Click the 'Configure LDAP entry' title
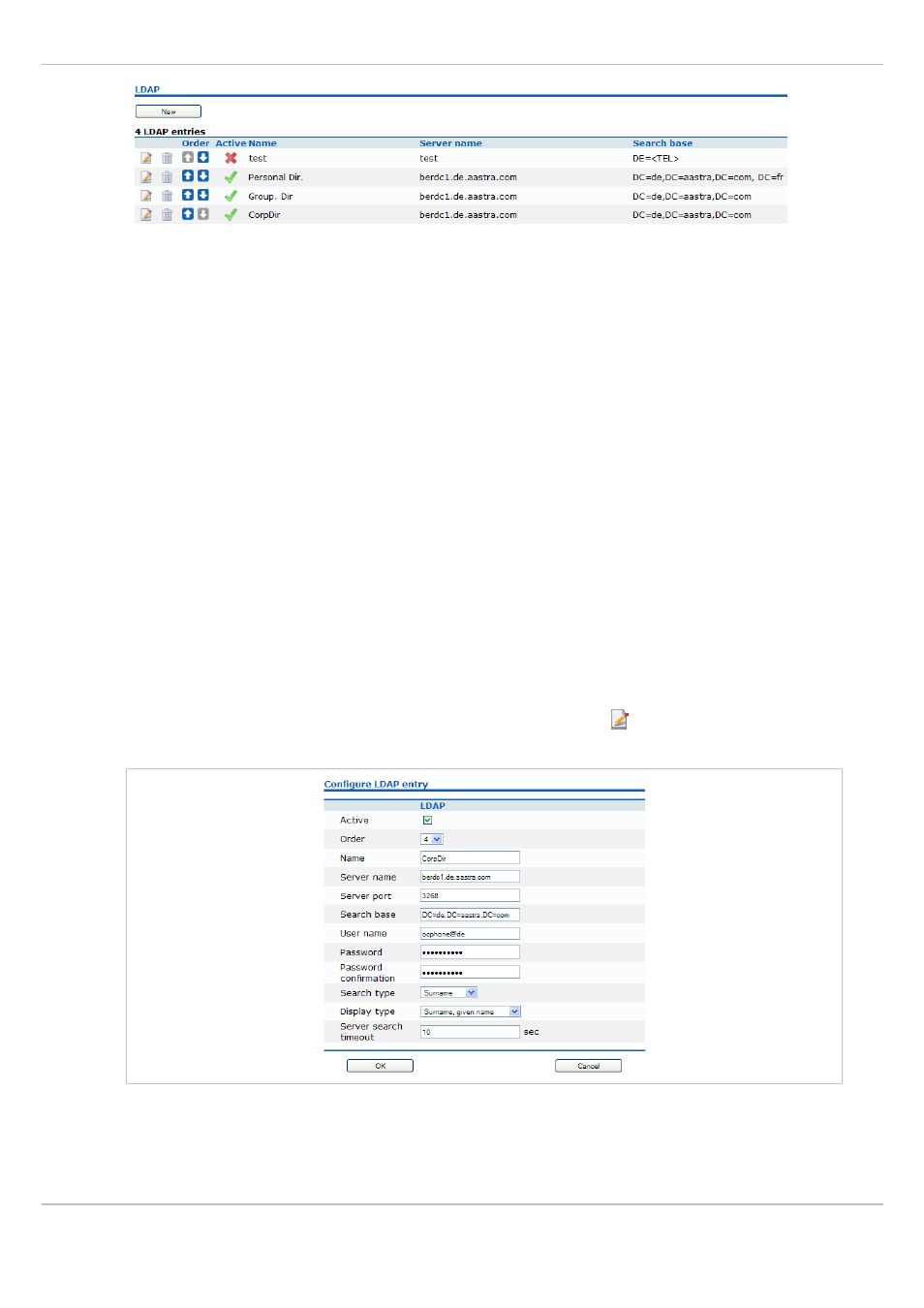 [x=376, y=784]
